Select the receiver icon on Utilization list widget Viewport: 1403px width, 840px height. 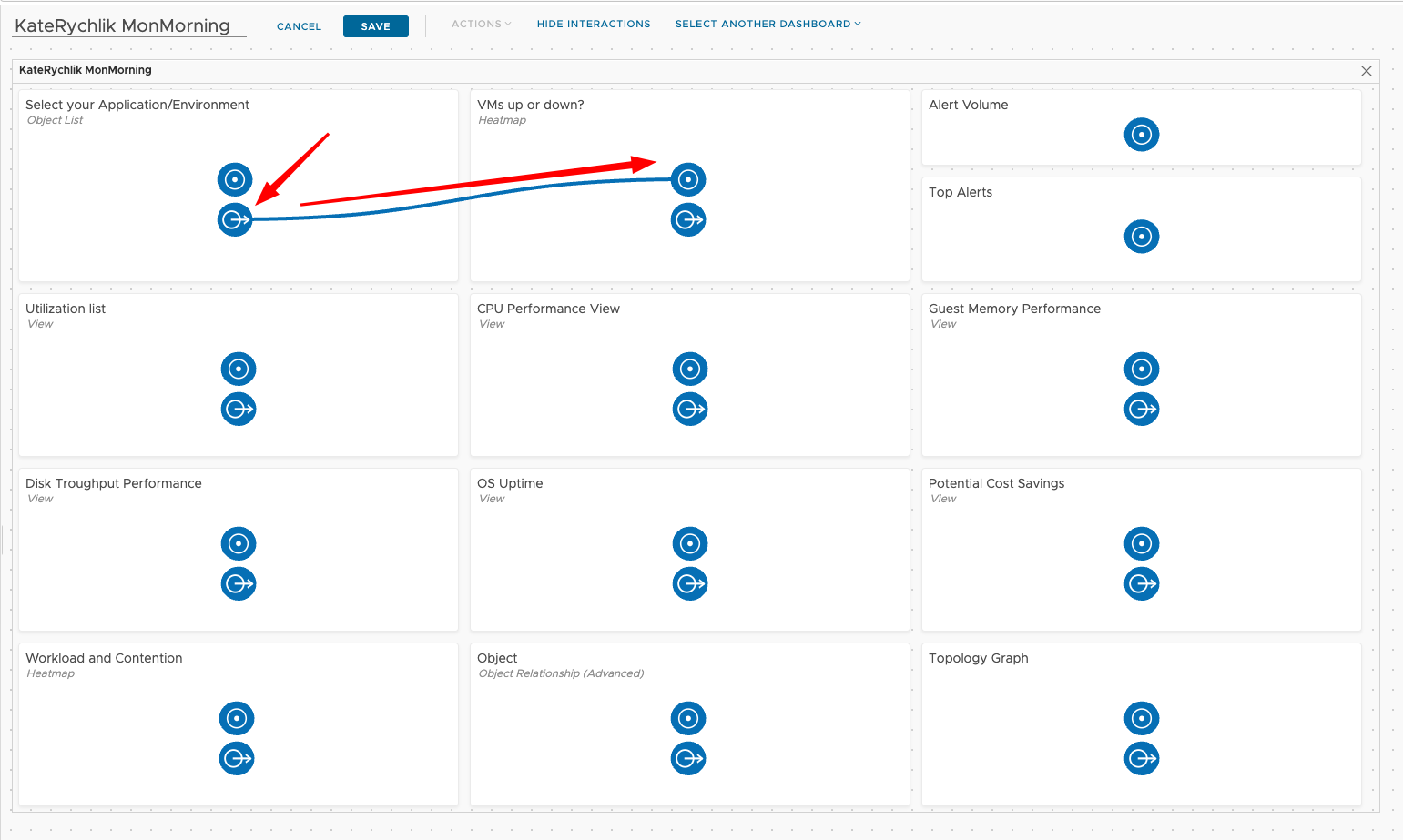pyautogui.click(x=238, y=369)
